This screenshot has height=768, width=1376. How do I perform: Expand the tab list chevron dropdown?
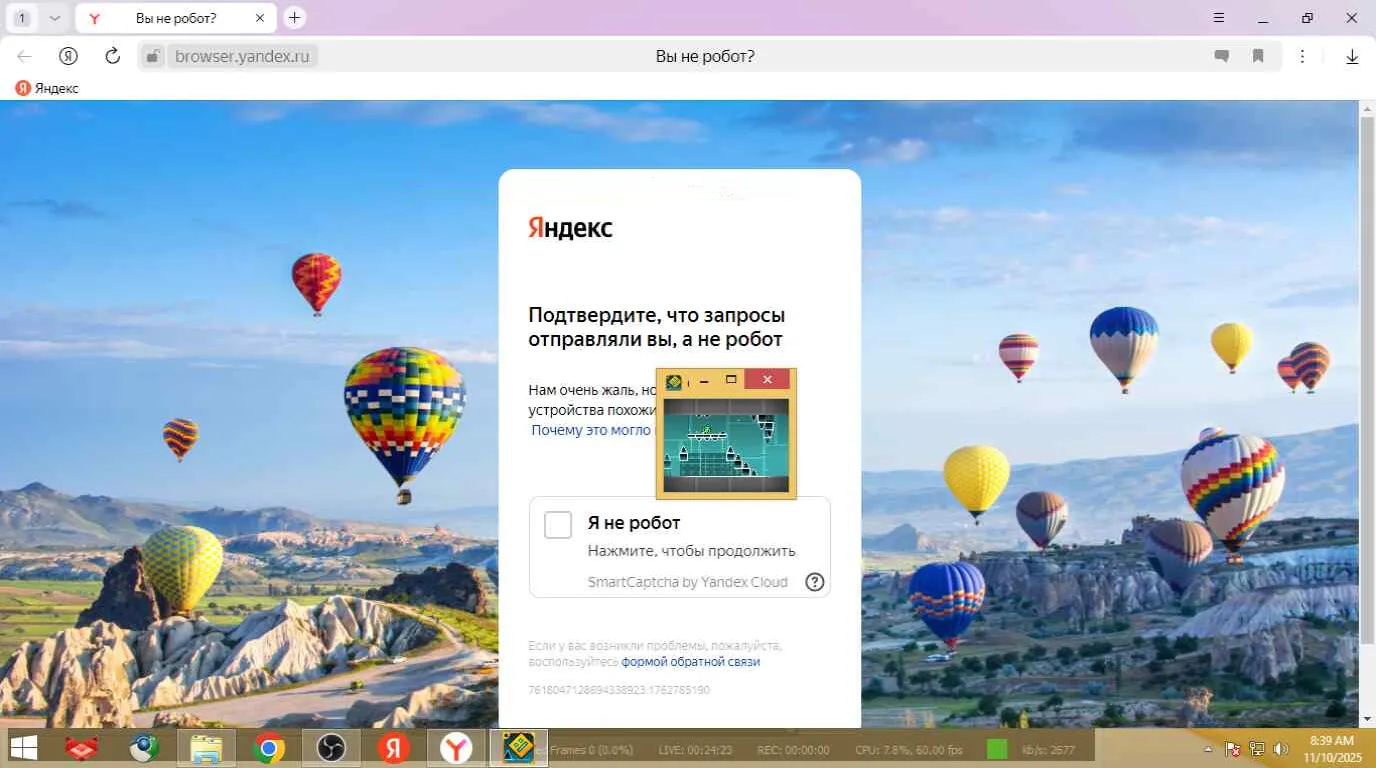[54, 18]
